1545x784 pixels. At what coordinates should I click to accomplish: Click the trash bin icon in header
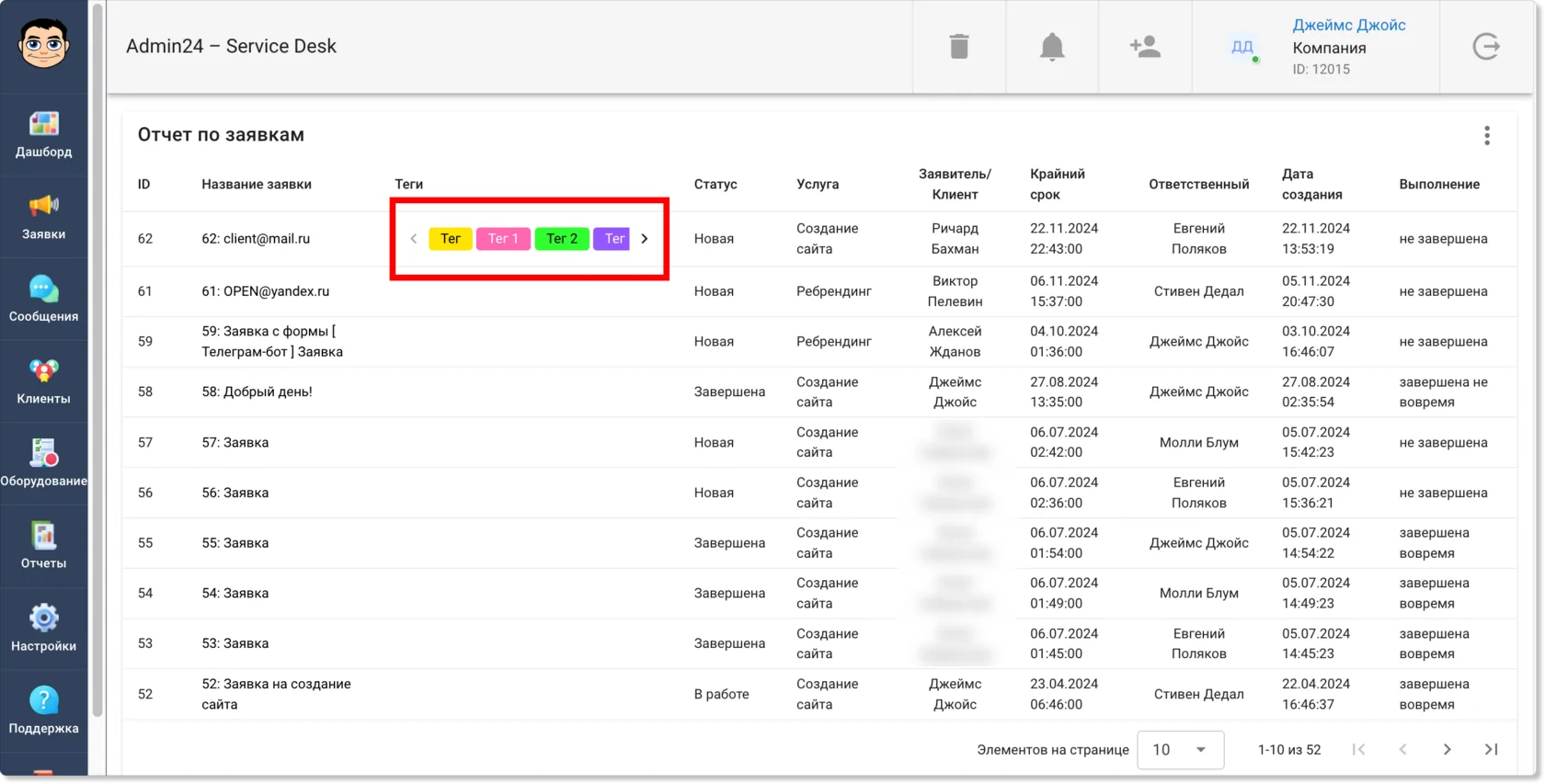click(959, 46)
